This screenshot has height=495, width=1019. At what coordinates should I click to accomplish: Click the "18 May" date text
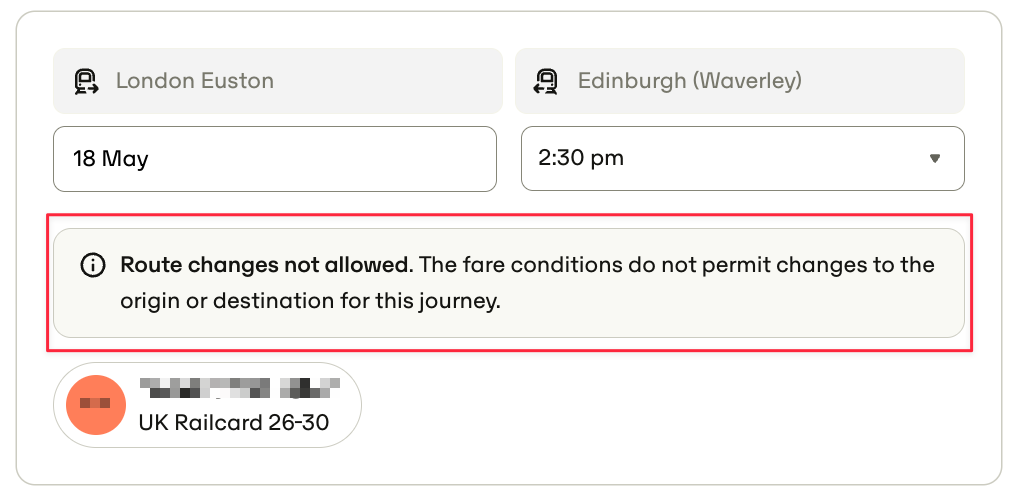pyautogui.click(x=110, y=159)
